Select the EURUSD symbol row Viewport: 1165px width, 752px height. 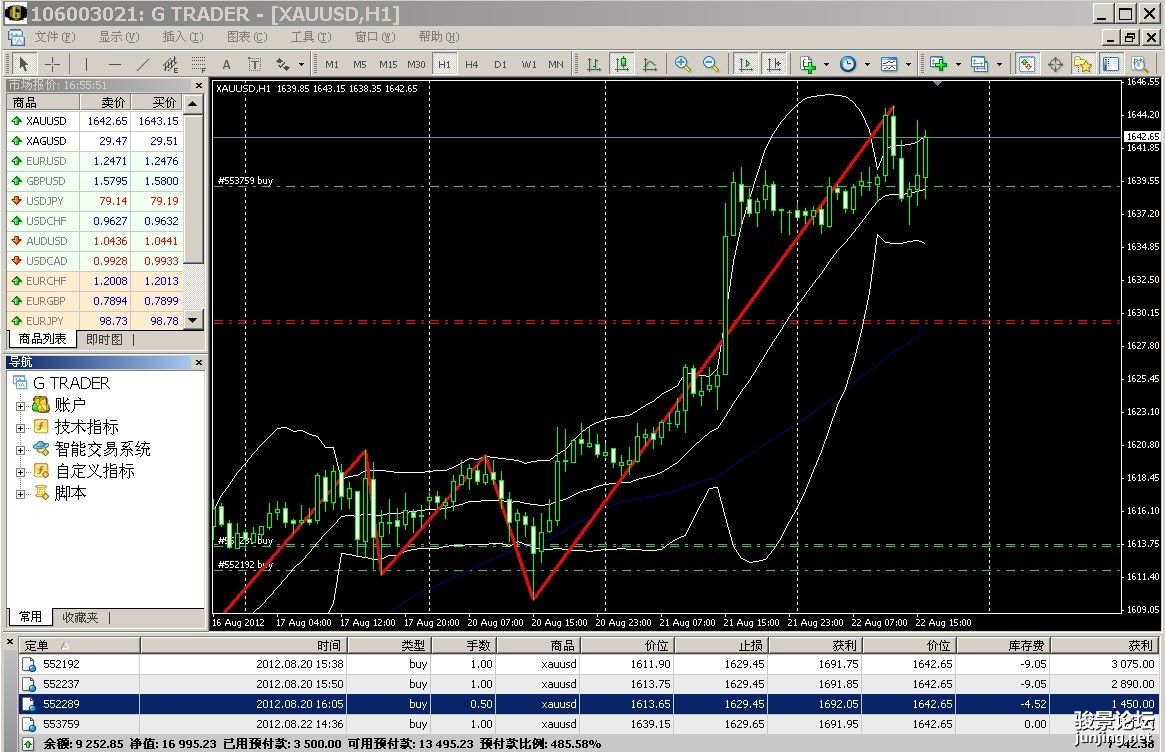95,161
